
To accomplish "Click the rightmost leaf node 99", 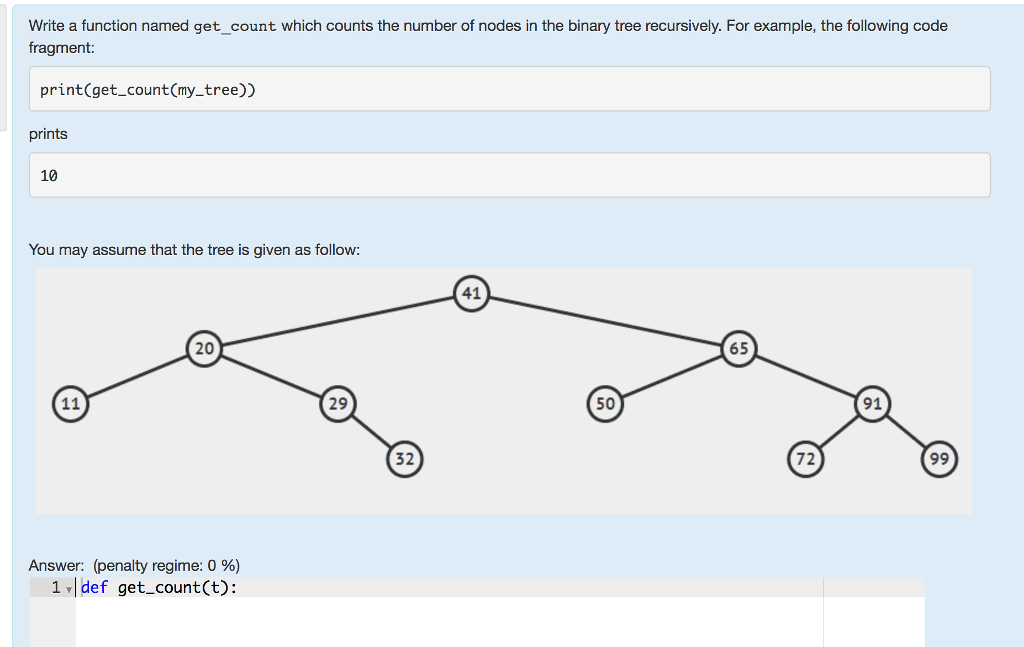I will [x=938, y=458].
